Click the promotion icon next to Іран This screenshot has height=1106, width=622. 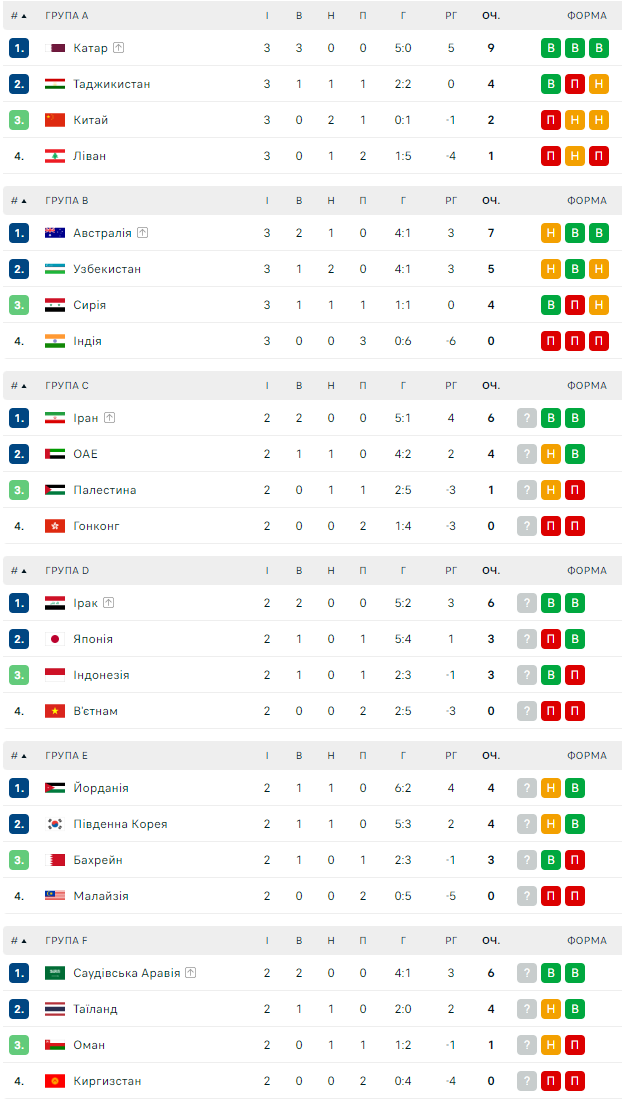(x=109, y=418)
